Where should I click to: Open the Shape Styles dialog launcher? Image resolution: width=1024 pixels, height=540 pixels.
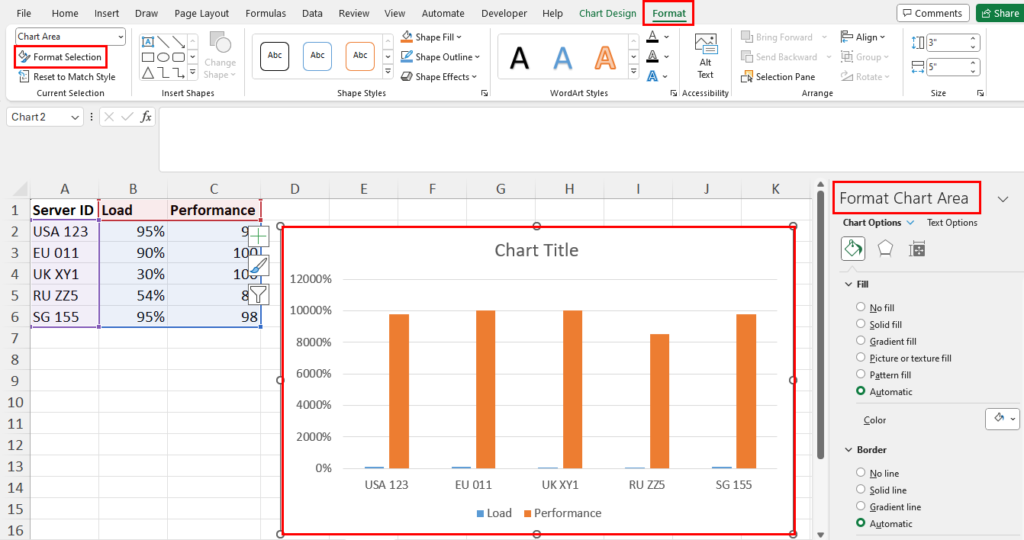[485, 93]
